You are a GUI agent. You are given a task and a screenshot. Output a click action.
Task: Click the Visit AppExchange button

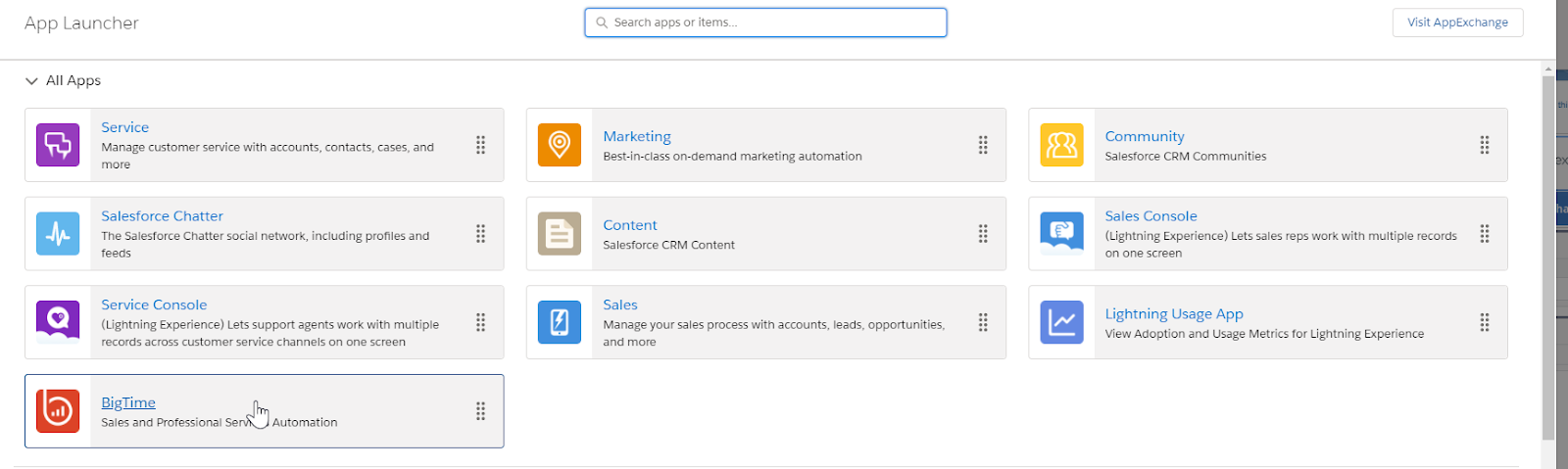[x=1457, y=23]
